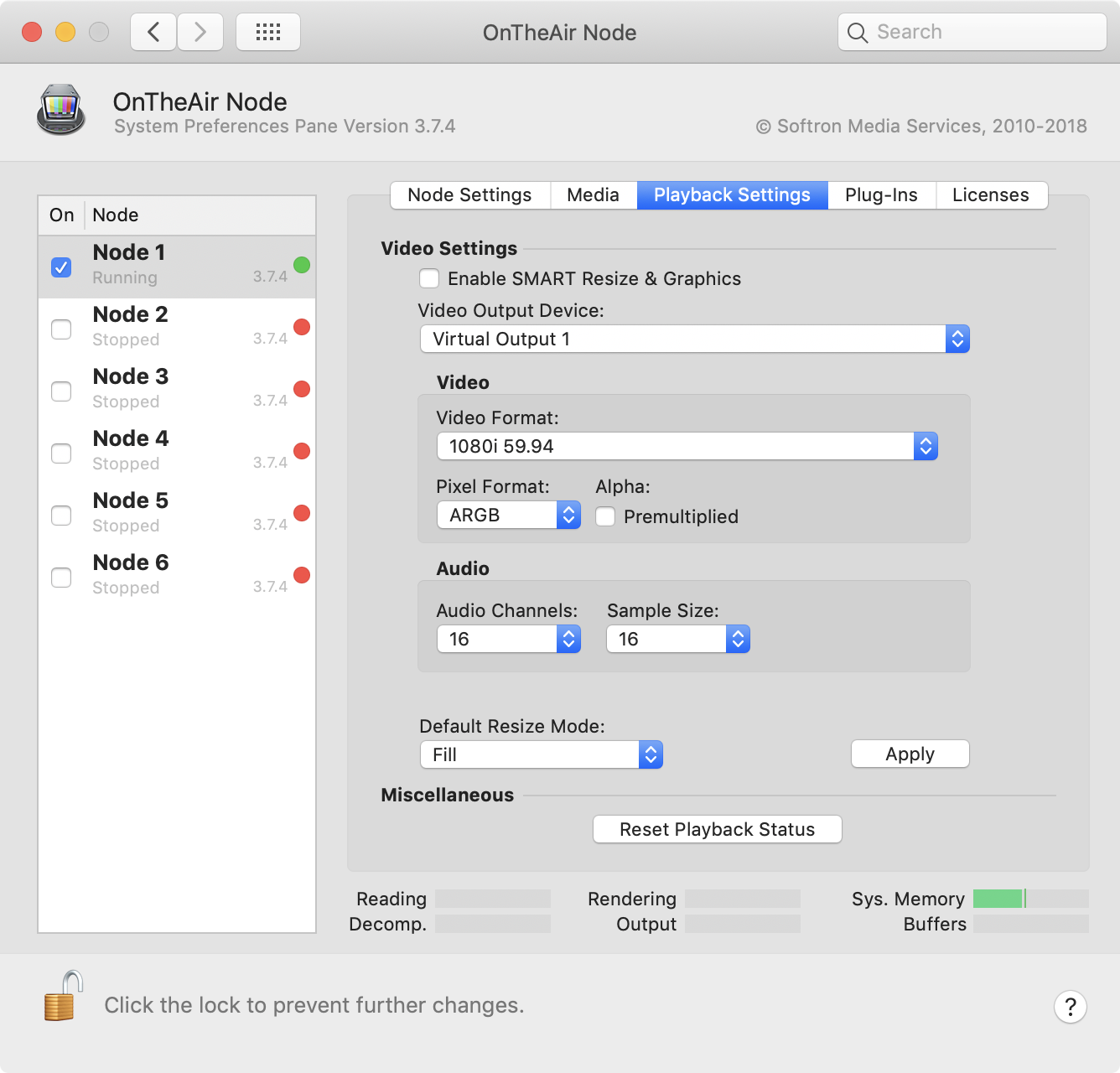Open the Audio Channels dropdown
Image resolution: width=1120 pixels, height=1073 pixels.
tap(509, 639)
